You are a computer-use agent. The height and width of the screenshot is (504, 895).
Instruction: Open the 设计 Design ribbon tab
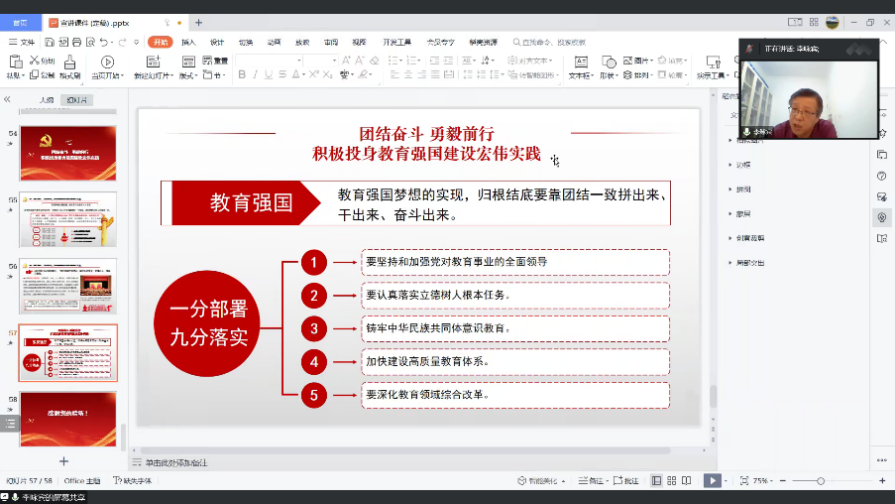pos(217,42)
